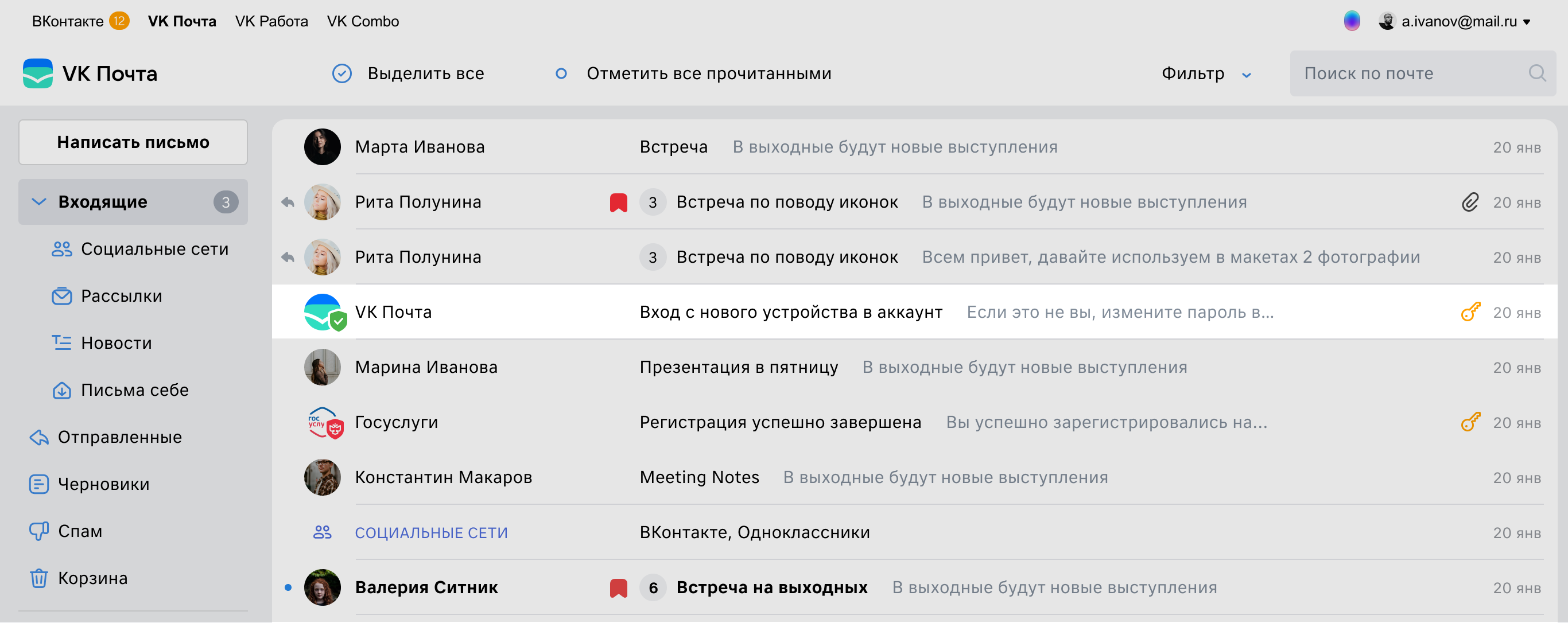Collapse the Входящие folder chevron
Image resolution: width=1568 pixels, height=623 pixels.
tap(39, 202)
